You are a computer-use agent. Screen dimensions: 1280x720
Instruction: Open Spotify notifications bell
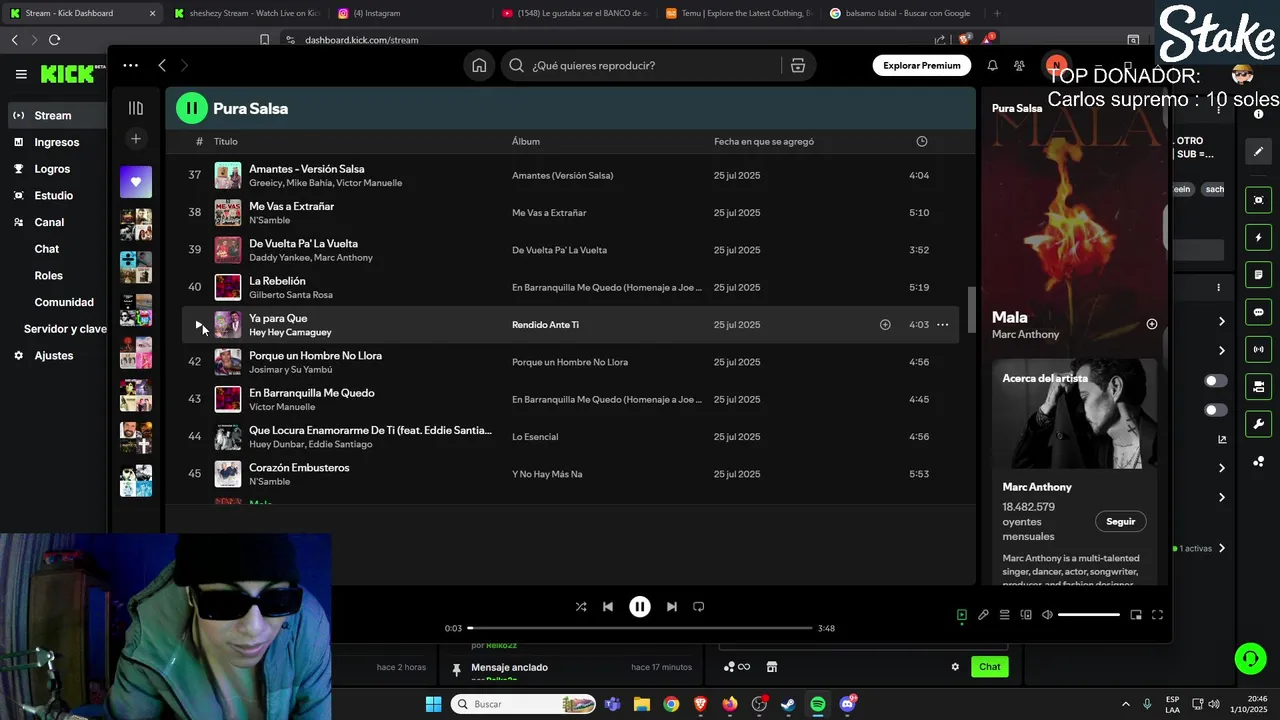(992, 65)
